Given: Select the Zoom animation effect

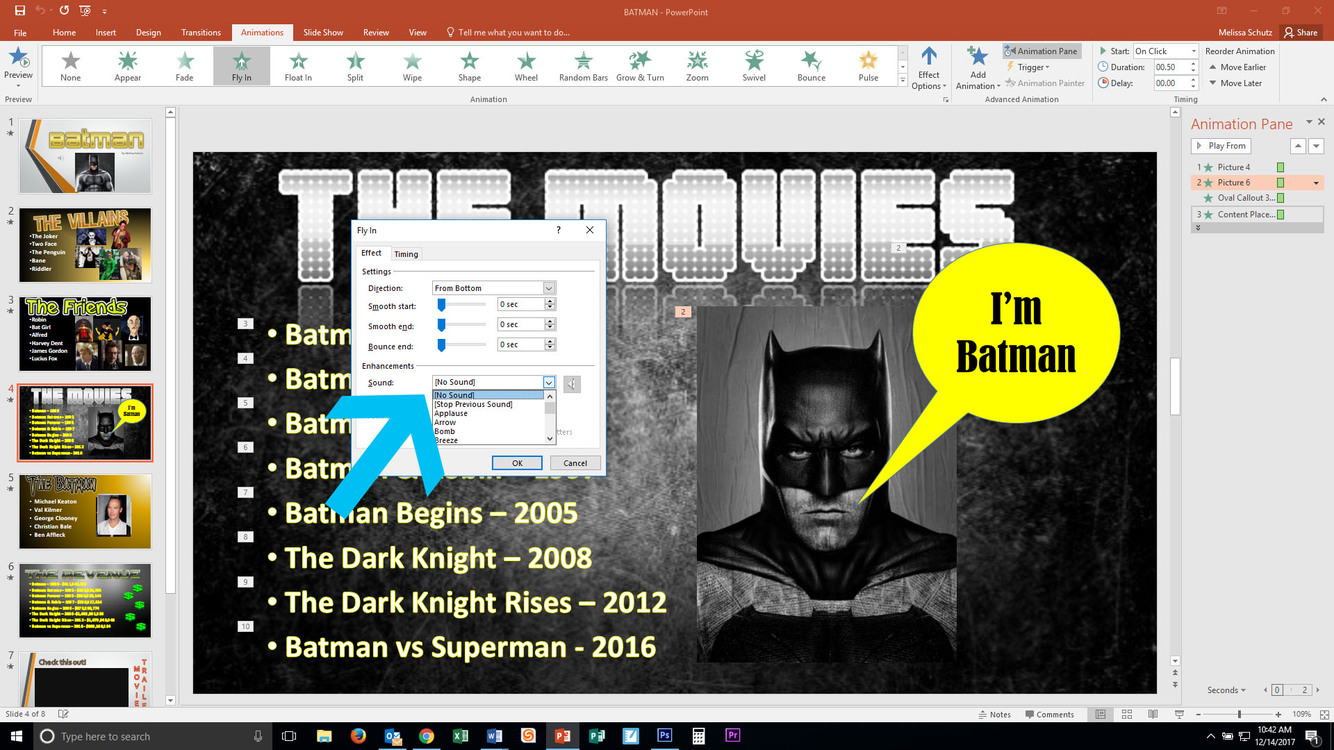Looking at the screenshot, I should click(x=697, y=66).
